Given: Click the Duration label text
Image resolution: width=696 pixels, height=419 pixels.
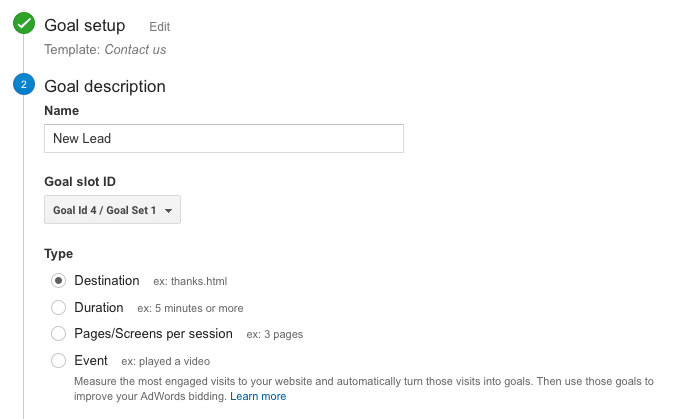Looking at the screenshot, I should tap(99, 308).
